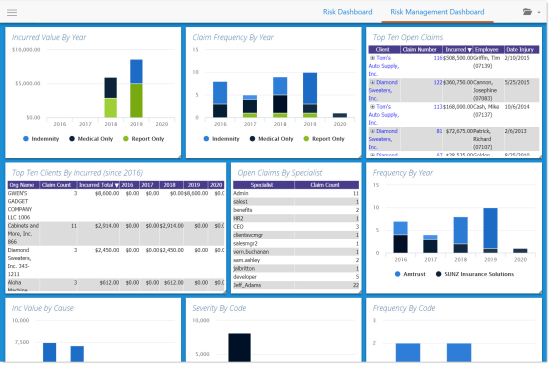Expand Tom's Auto Supply claim 116 row
This screenshot has height=365, width=550.
(x=373, y=58)
